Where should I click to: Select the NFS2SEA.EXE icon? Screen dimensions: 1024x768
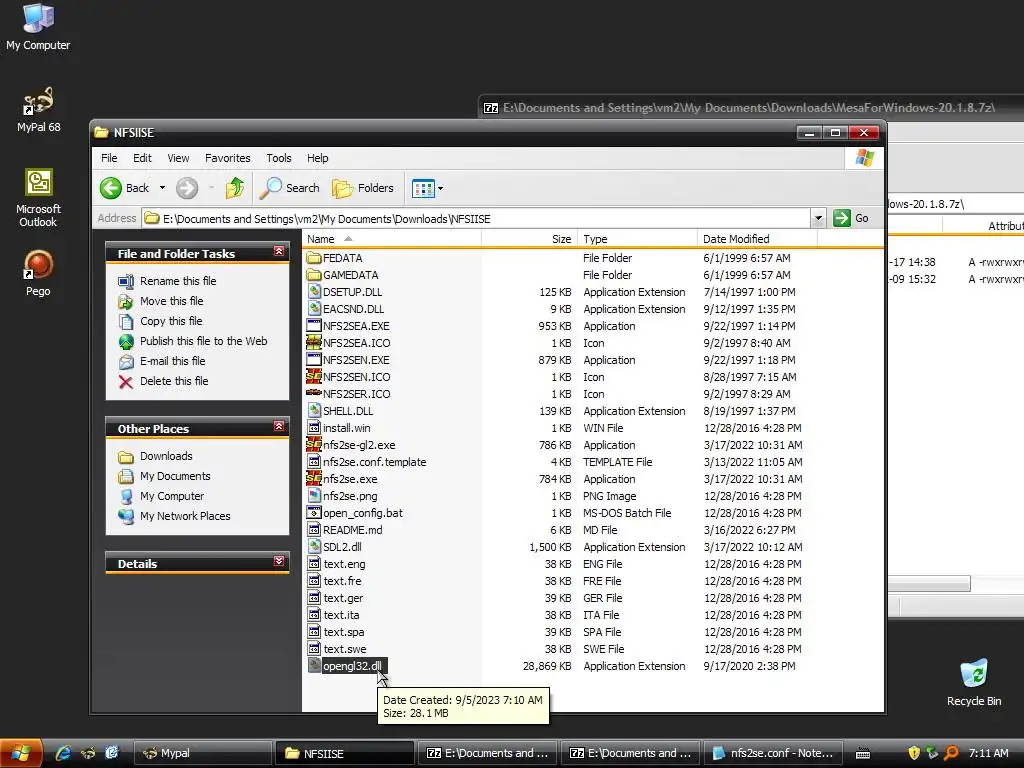click(x=314, y=326)
